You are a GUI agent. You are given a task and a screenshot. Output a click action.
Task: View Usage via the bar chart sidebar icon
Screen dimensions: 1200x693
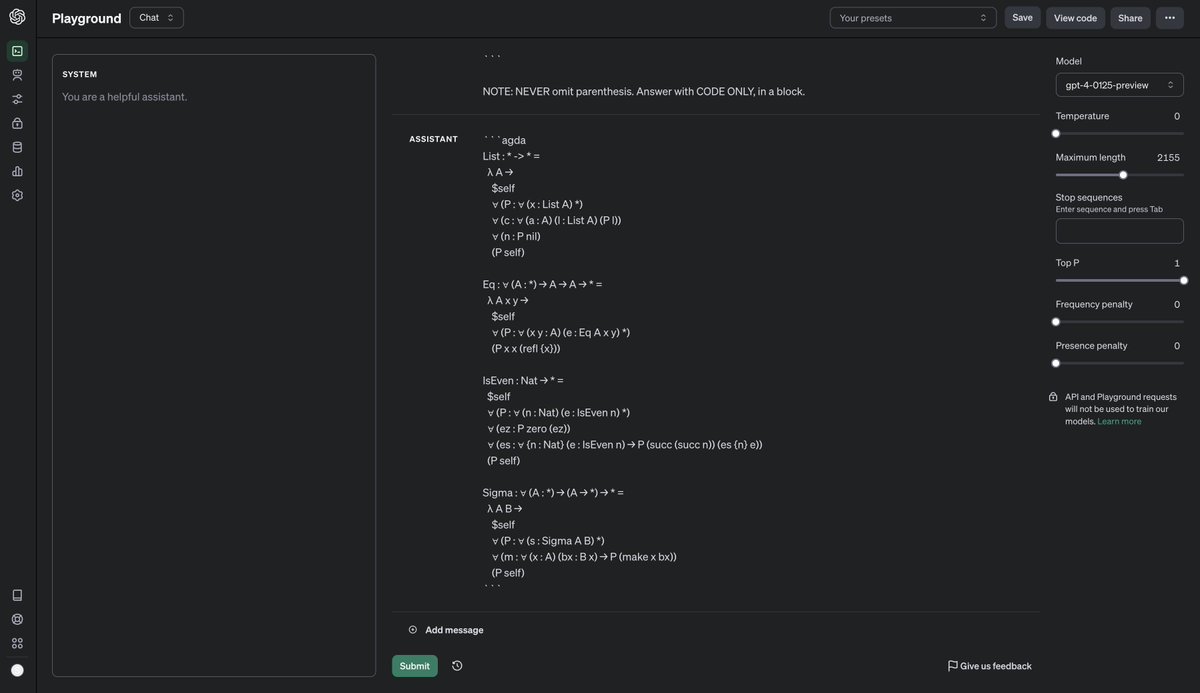17,171
